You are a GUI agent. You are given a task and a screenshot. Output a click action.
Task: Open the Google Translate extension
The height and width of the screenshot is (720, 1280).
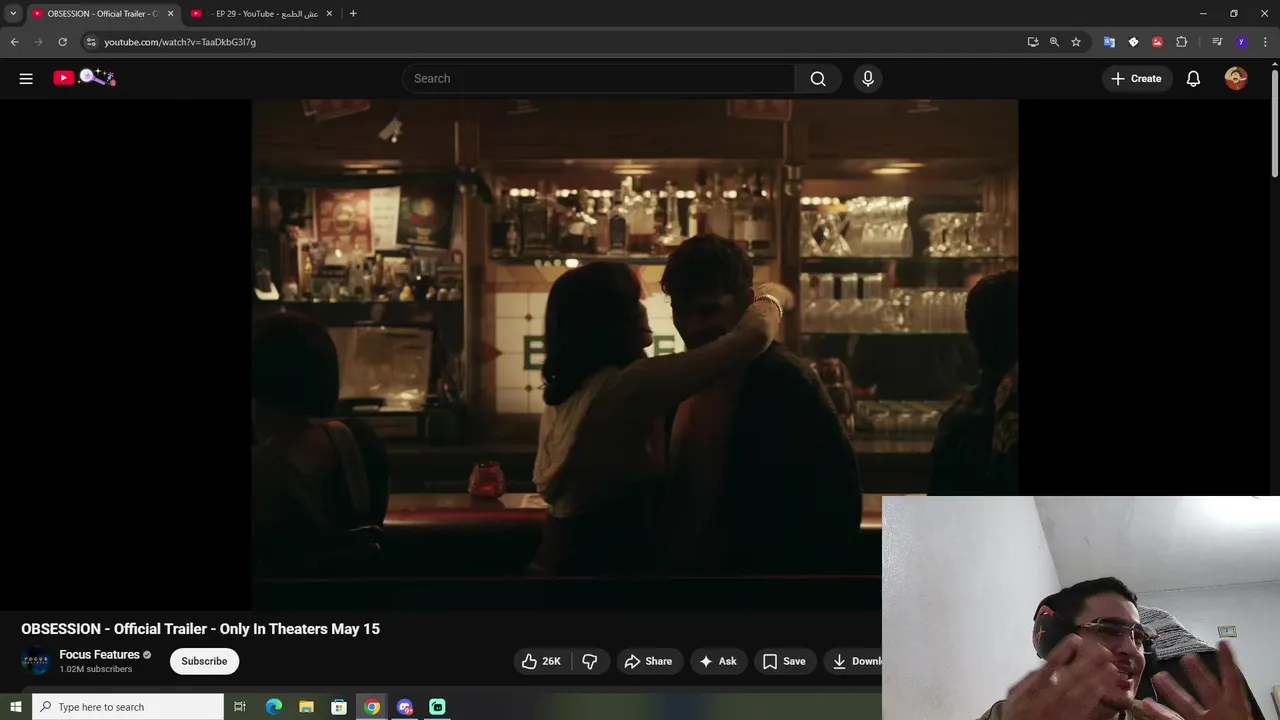(1109, 42)
